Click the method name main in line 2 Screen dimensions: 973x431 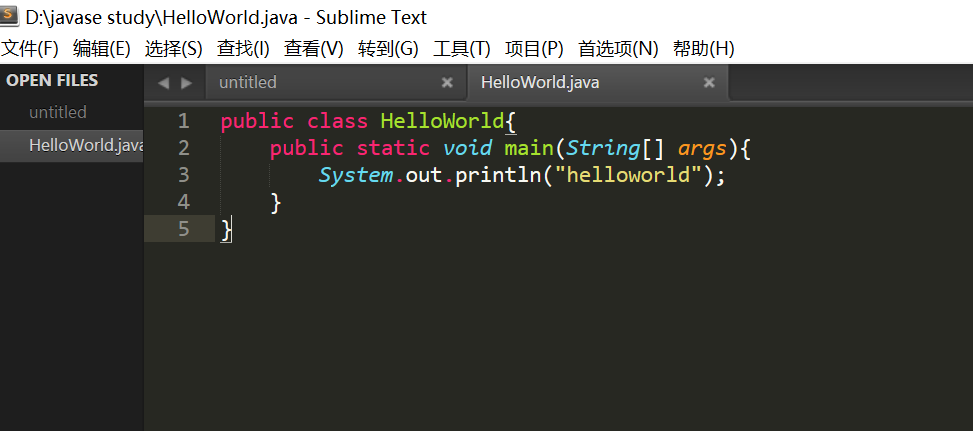(x=529, y=148)
